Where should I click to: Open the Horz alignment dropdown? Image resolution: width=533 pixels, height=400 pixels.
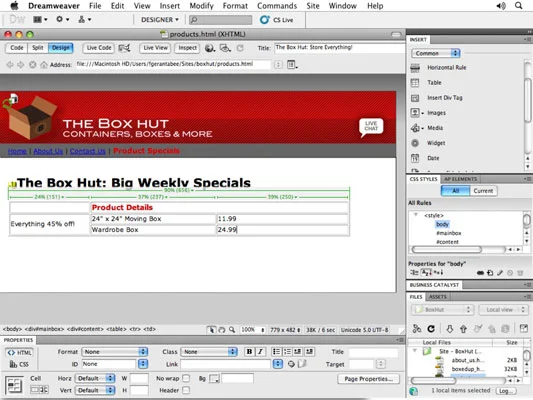click(96, 378)
